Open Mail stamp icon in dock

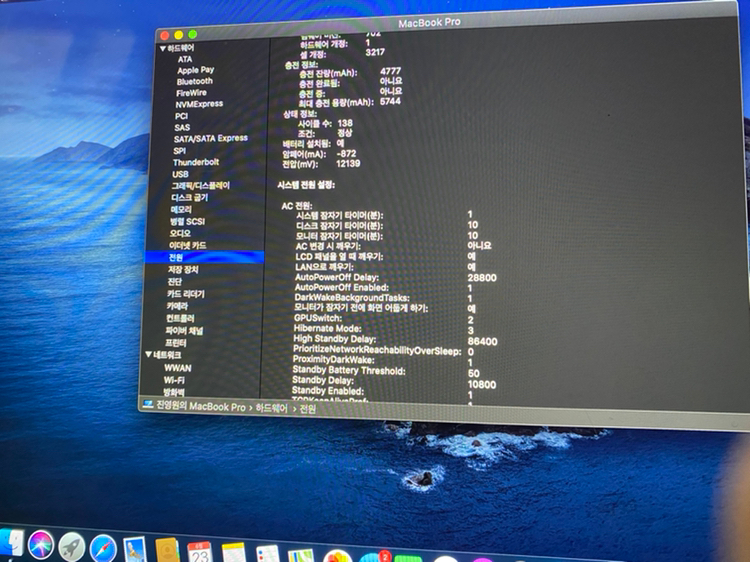pos(135,549)
